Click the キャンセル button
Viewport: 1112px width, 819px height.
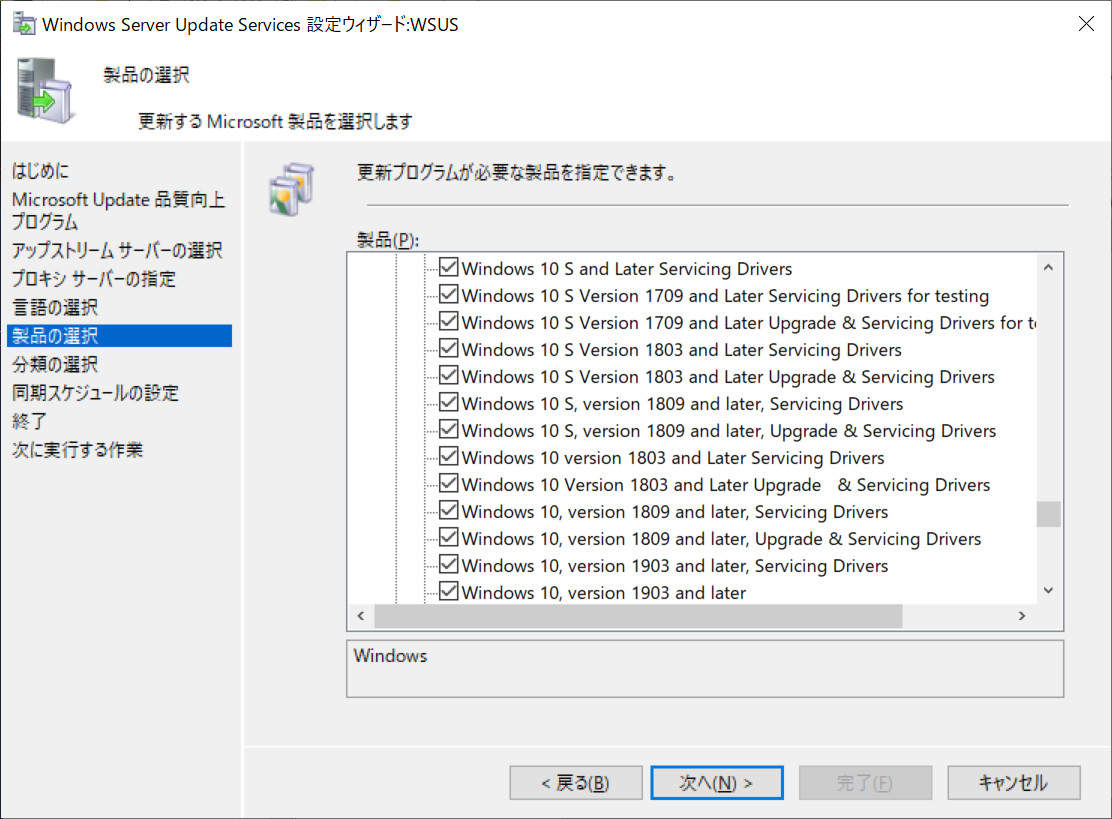point(1014,783)
